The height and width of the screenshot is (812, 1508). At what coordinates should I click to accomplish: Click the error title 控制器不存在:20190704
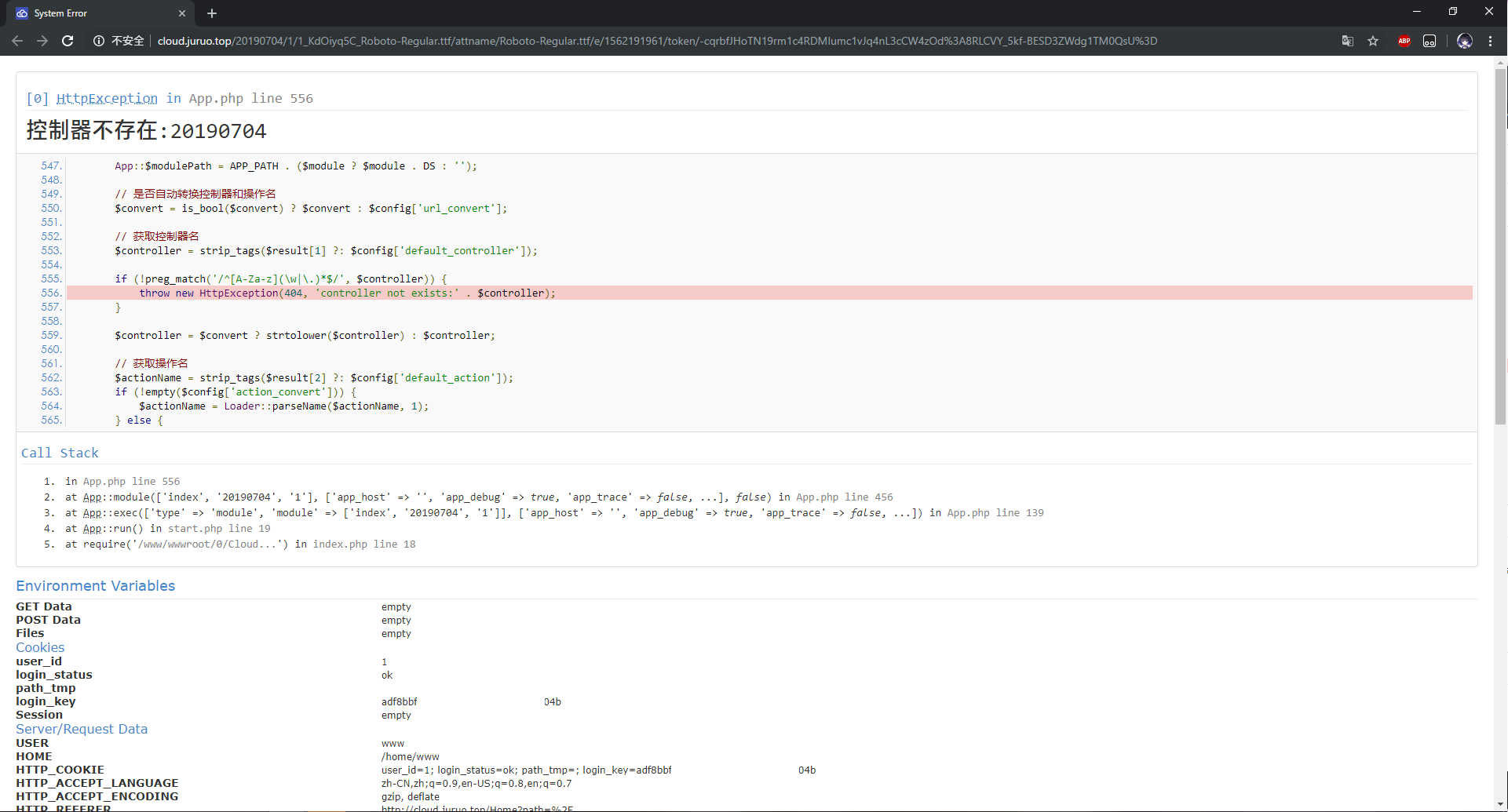tap(147, 130)
